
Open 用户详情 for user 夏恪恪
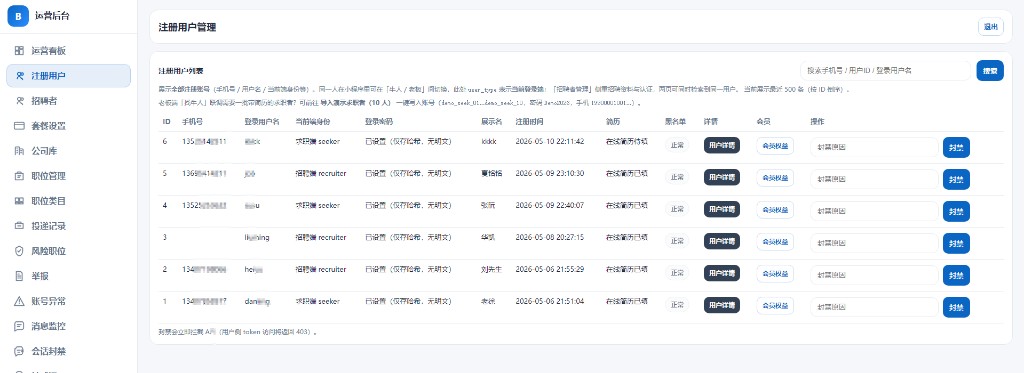(x=722, y=178)
